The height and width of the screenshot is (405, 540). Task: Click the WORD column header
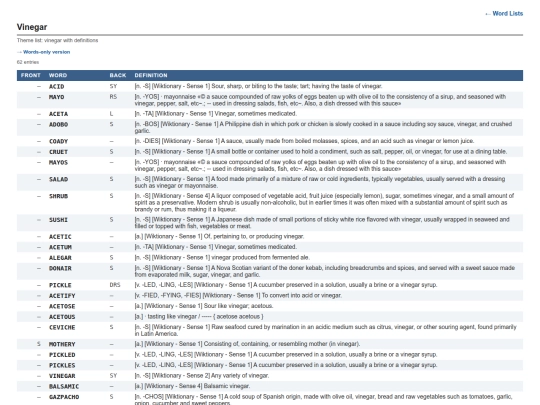coord(58,75)
